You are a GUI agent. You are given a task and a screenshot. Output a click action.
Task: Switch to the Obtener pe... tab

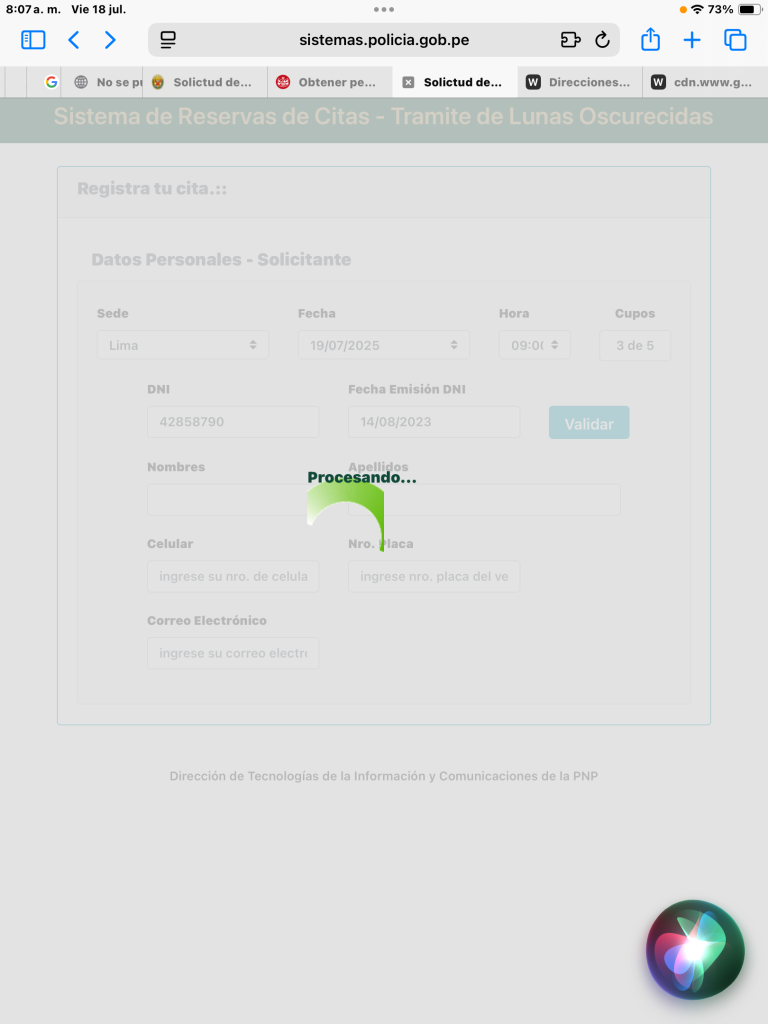[x=330, y=82]
